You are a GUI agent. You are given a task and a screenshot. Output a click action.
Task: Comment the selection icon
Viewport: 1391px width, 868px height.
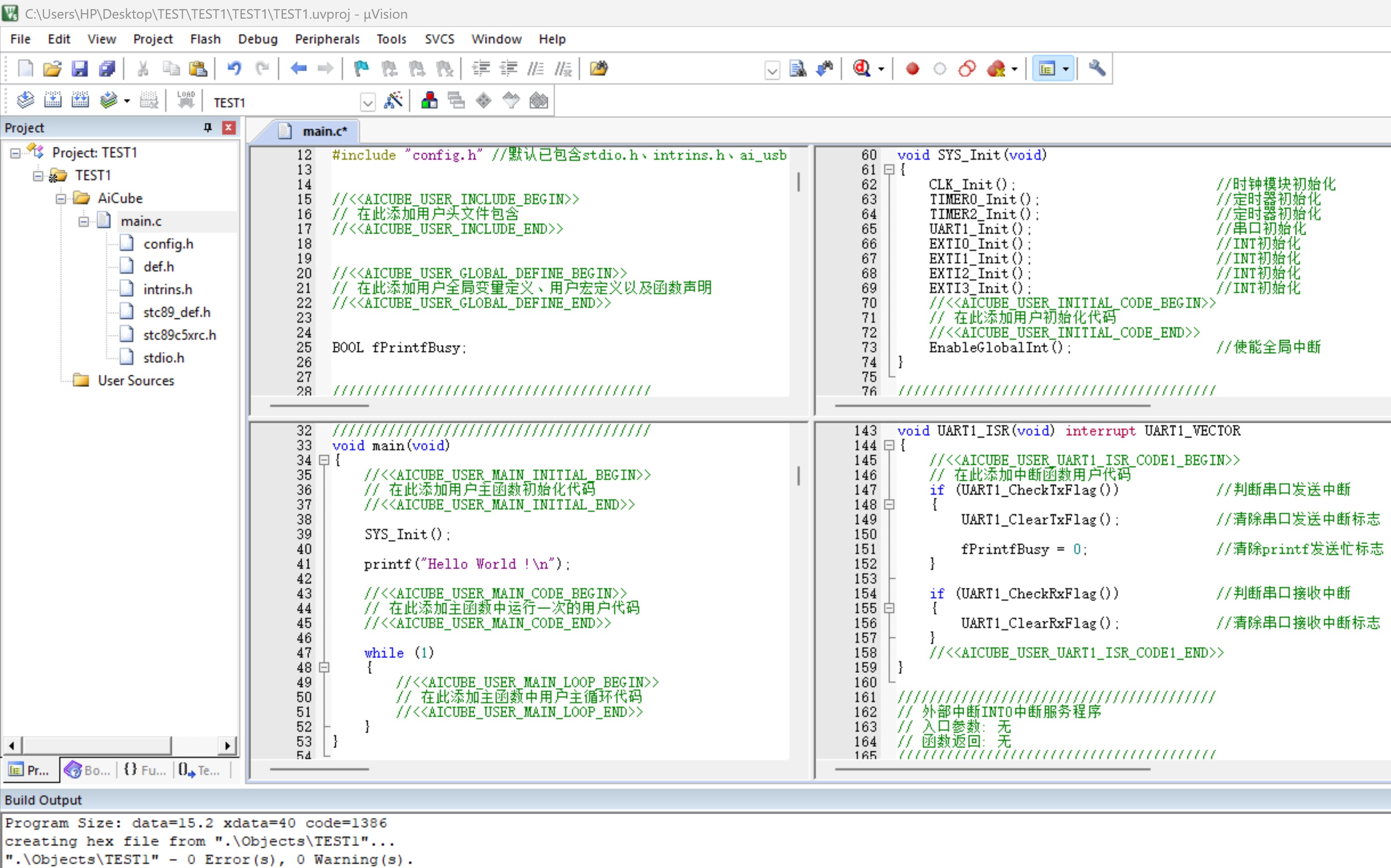[536, 69]
